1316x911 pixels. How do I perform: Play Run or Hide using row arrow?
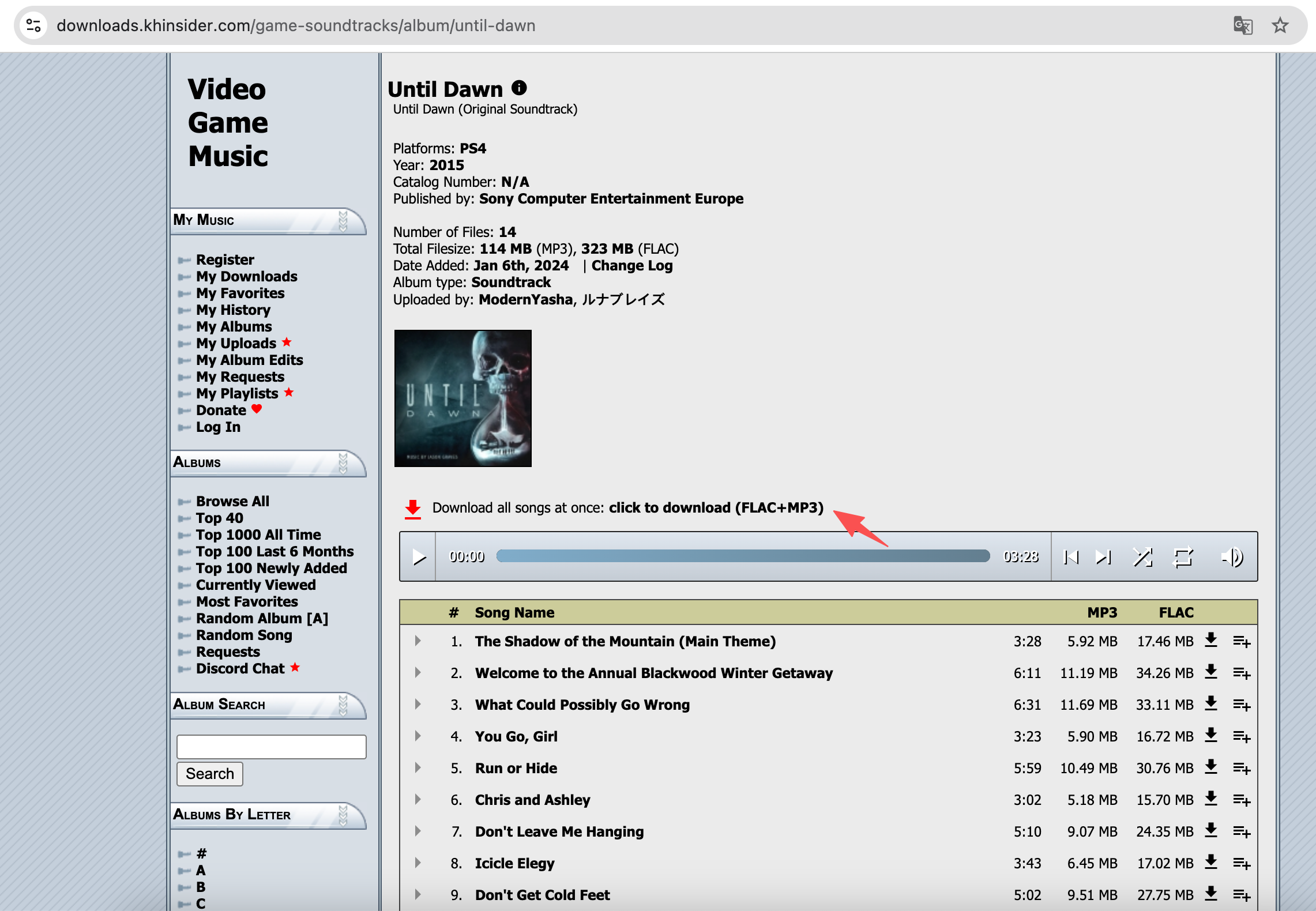coord(418,767)
